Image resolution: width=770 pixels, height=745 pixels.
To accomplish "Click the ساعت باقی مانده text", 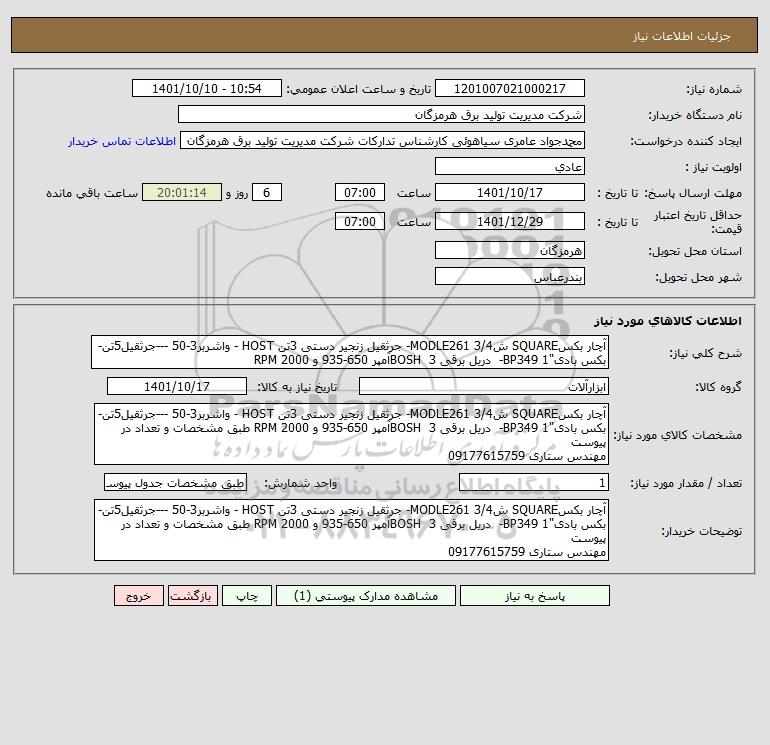I will point(92,193).
